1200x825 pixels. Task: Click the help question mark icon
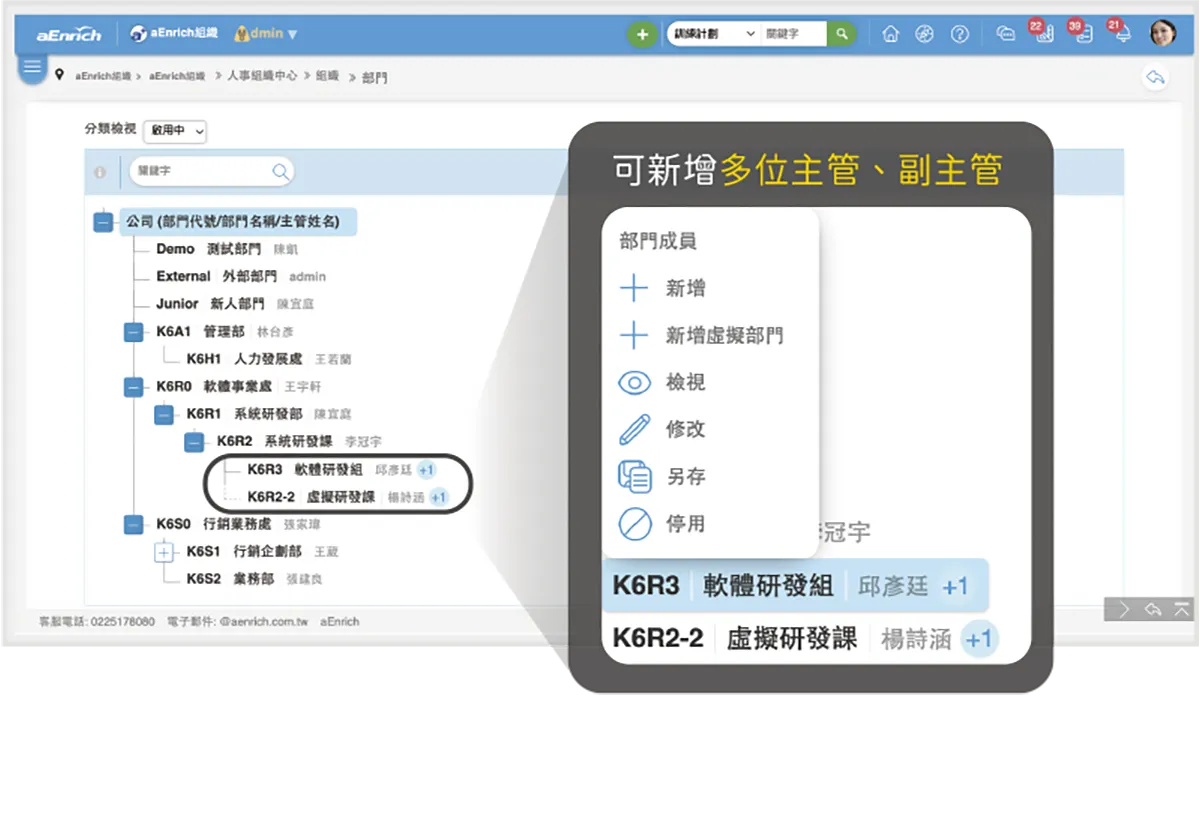pyautogui.click(x=960, y=33)
